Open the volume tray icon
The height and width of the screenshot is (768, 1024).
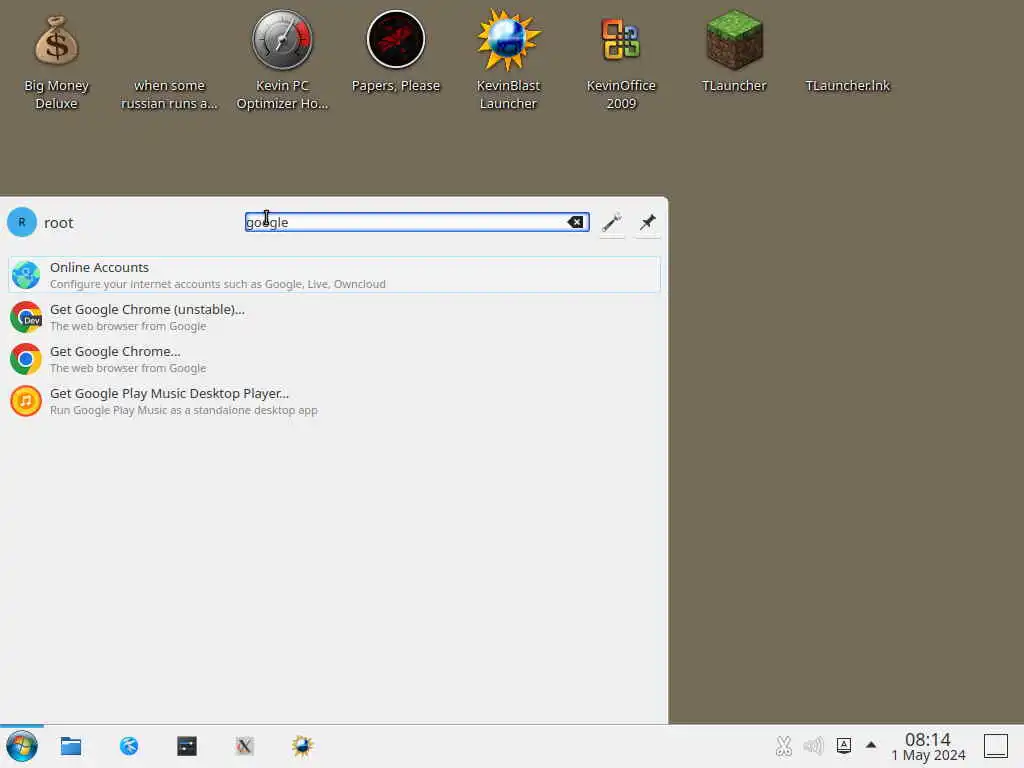pyautogui.click(x=814, y=746)
